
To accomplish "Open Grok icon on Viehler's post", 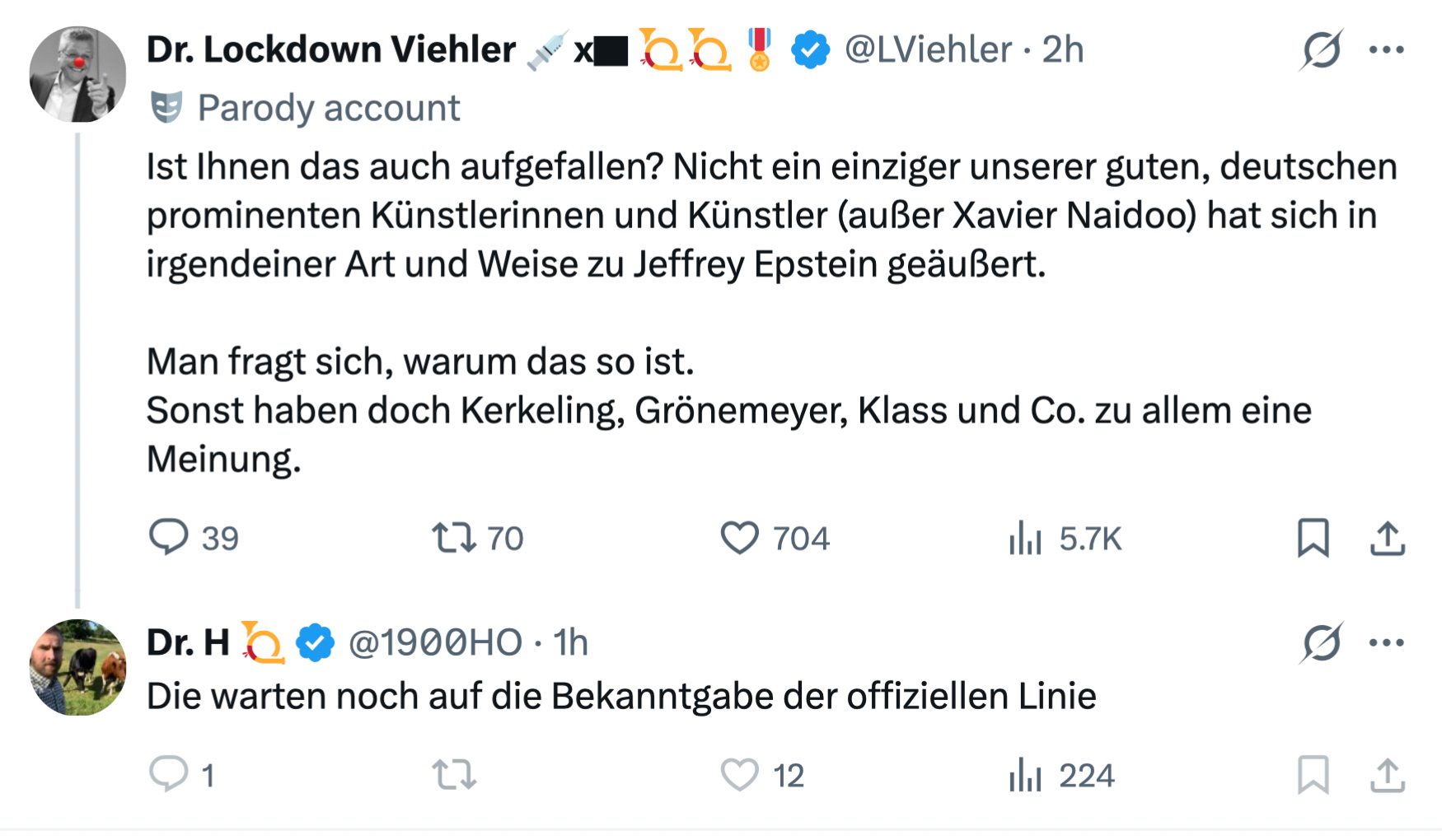I will pyautogui.click(x=1322, y=49).
